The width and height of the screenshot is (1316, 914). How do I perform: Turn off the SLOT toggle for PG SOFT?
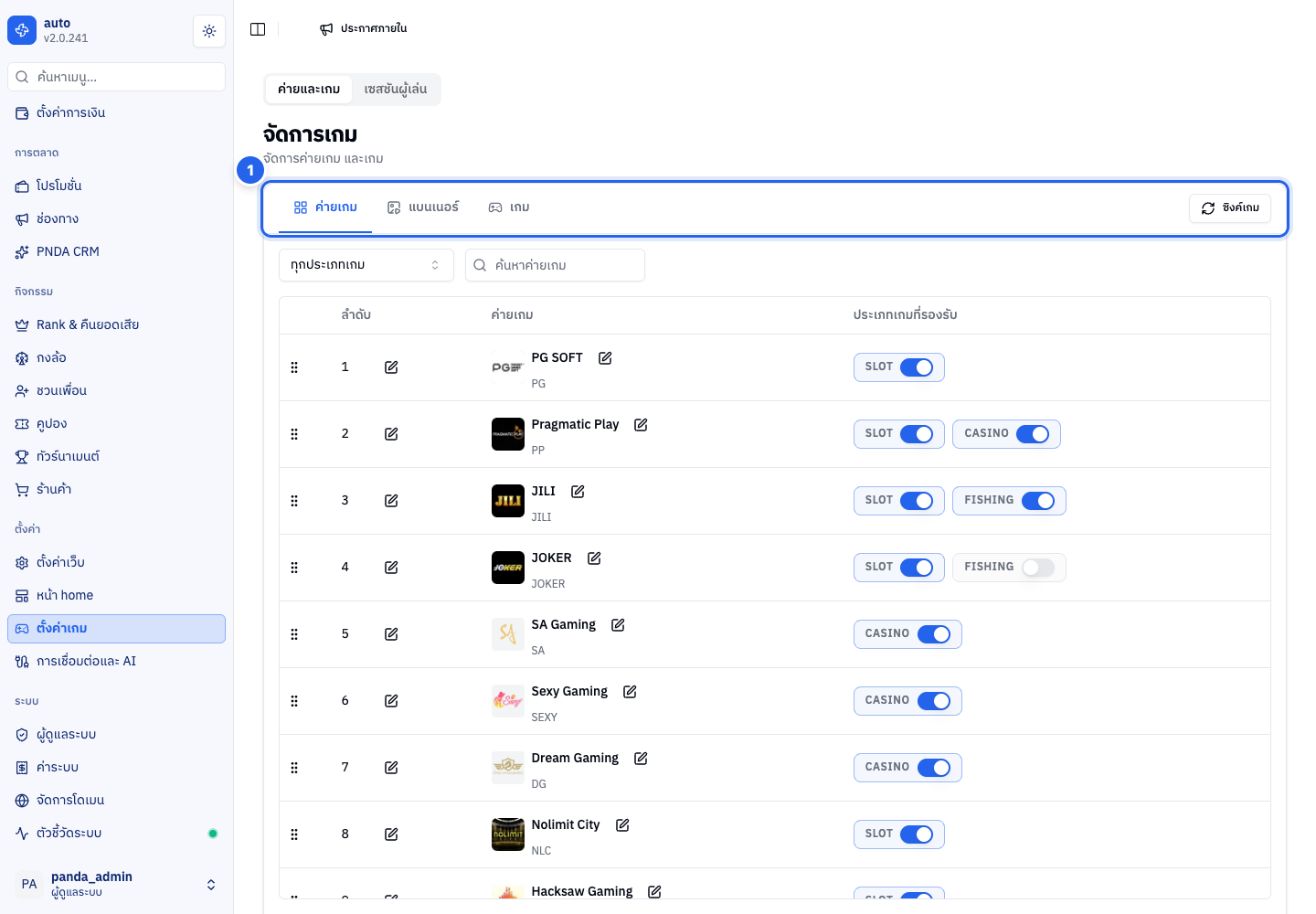[x=917, y=367]
